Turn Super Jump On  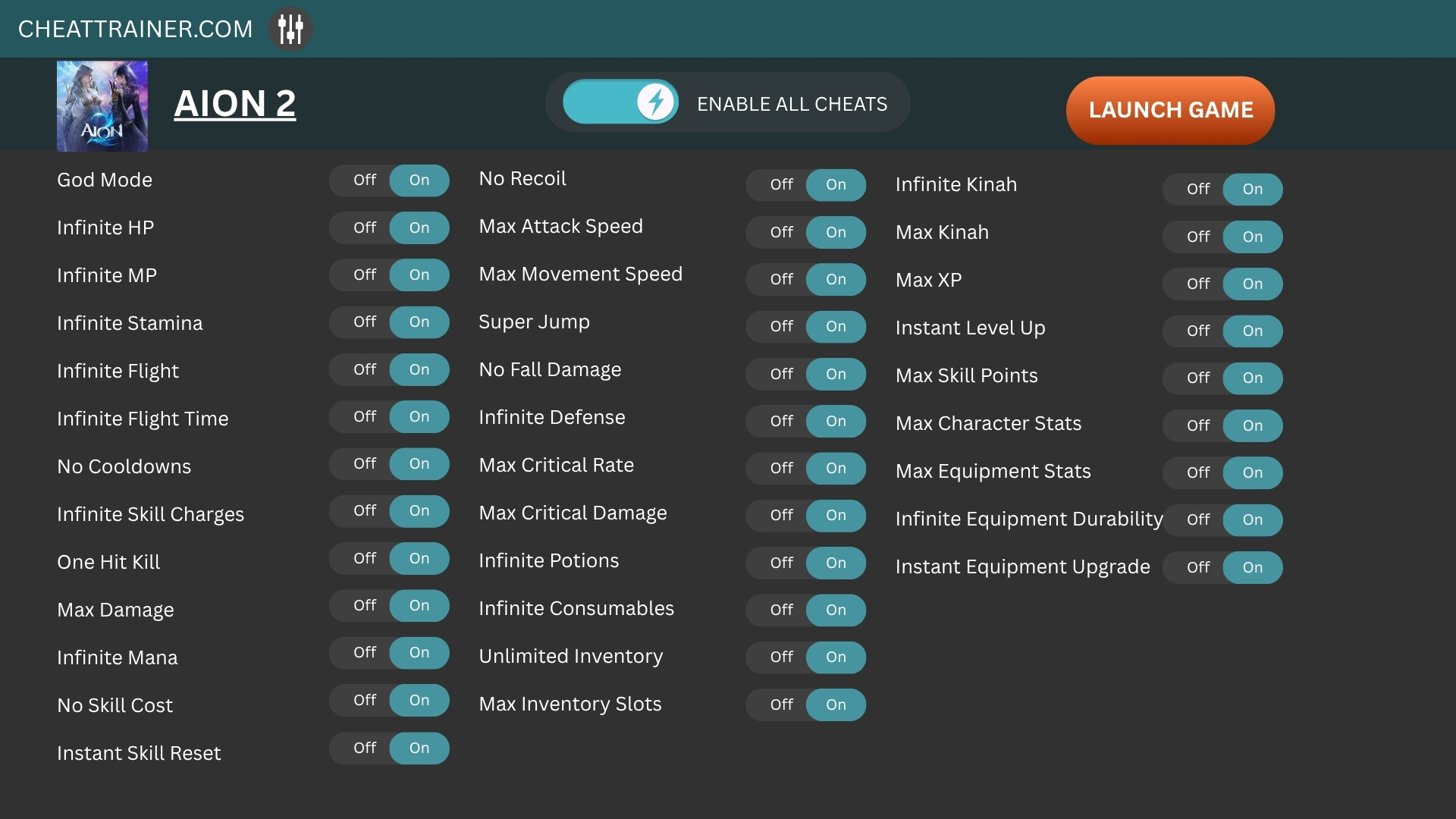[836, 326]
